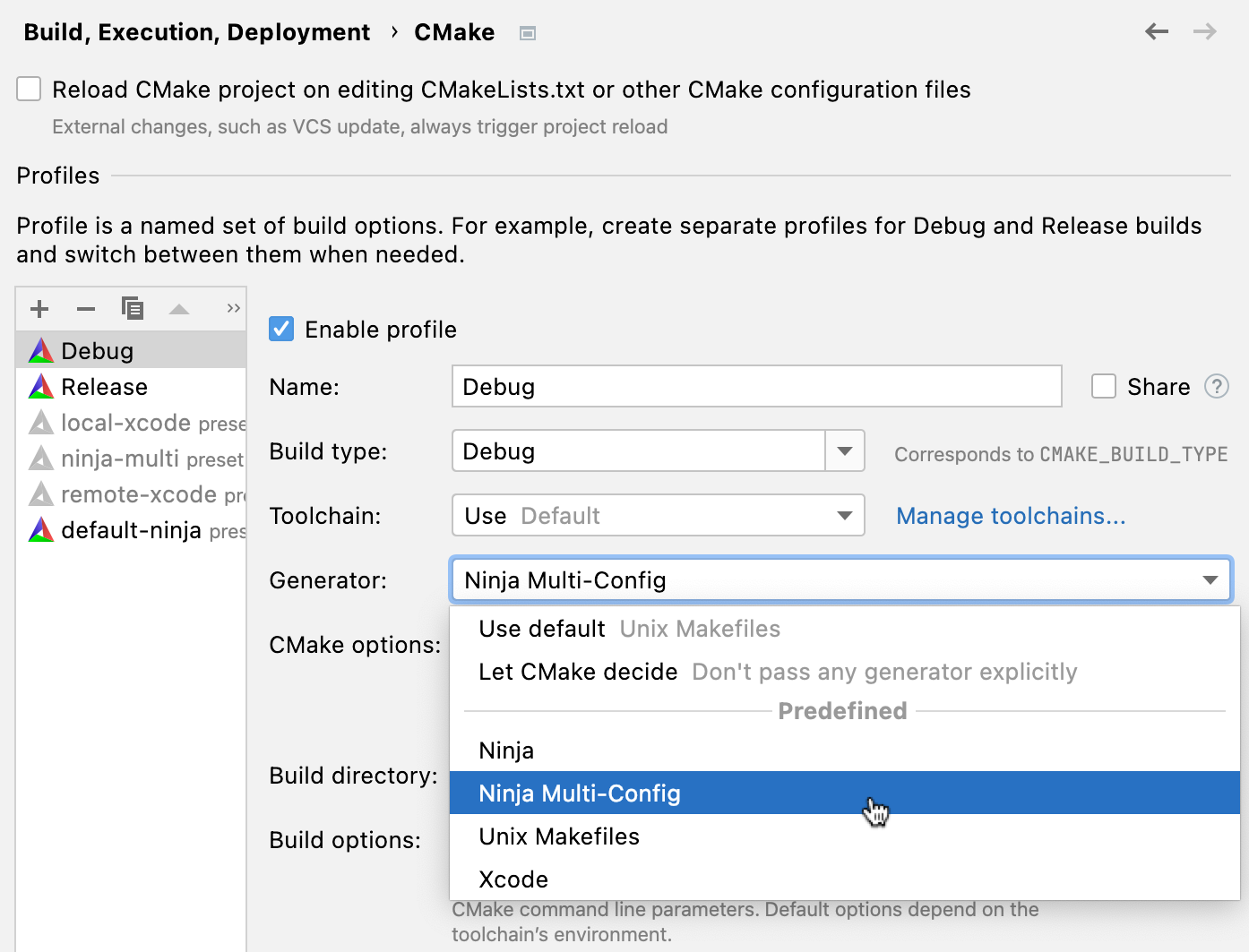Click the Build, Execution, Deployment breadcrumb
The width and height of the screenshot is (1249, 952).
(196, 32)
